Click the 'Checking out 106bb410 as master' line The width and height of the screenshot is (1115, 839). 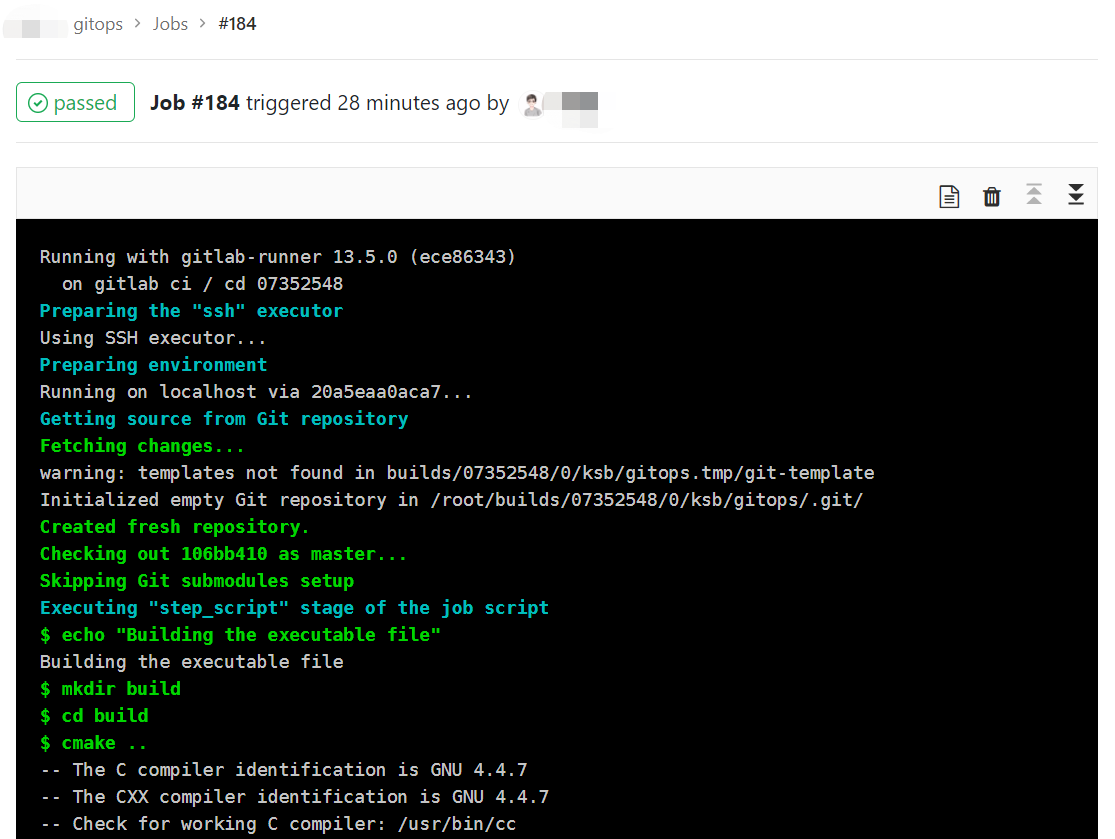point(223,554)
